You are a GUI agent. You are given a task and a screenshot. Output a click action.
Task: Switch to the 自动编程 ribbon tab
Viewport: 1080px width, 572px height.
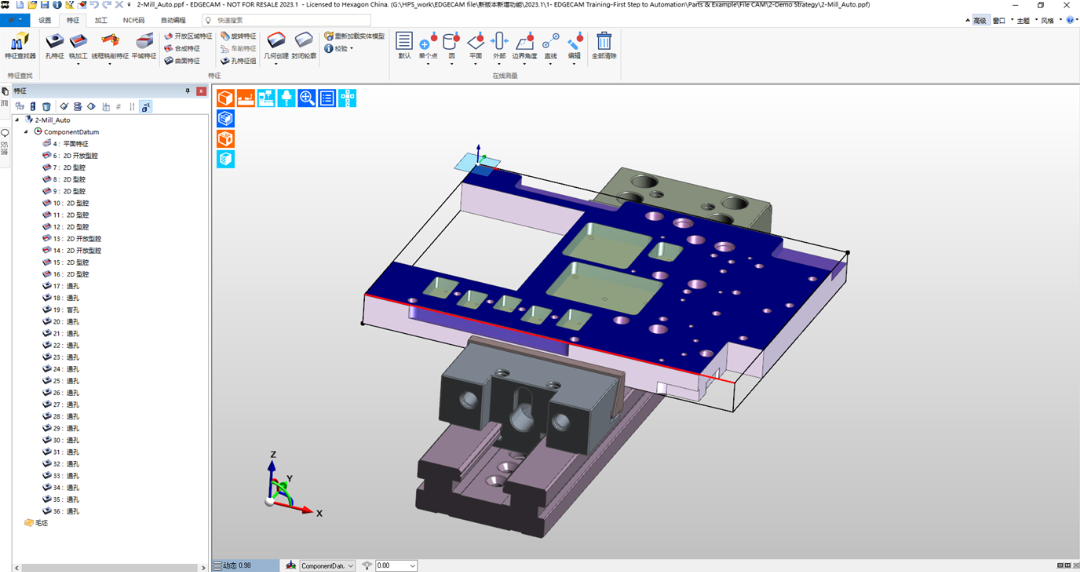(x=173, y=20)
